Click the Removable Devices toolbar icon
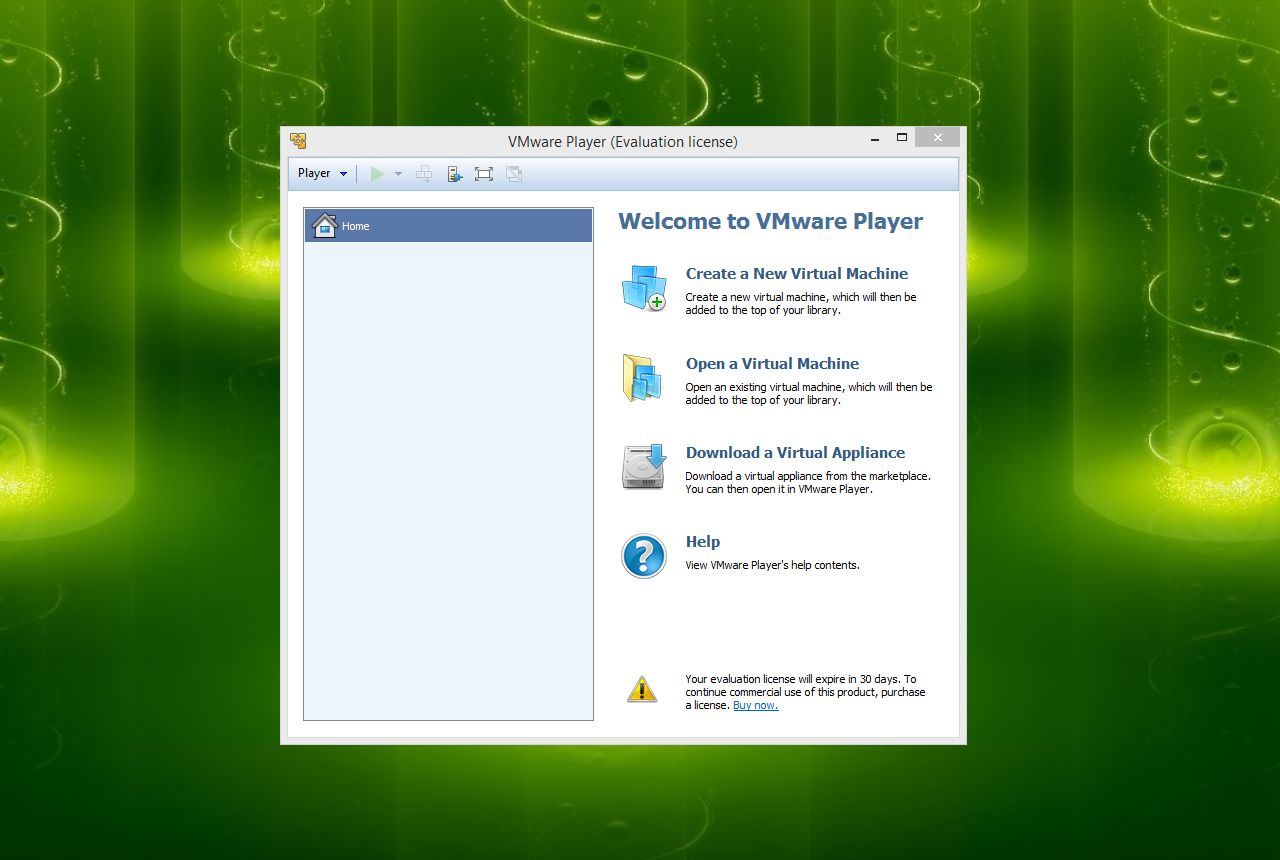The width and height of the screenshot is (1280, 860). point(455,174)
